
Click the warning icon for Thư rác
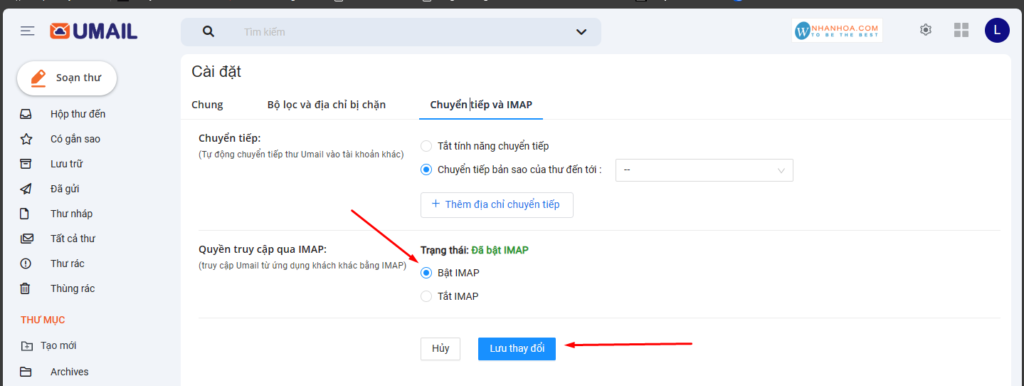(x=26, y=264)
